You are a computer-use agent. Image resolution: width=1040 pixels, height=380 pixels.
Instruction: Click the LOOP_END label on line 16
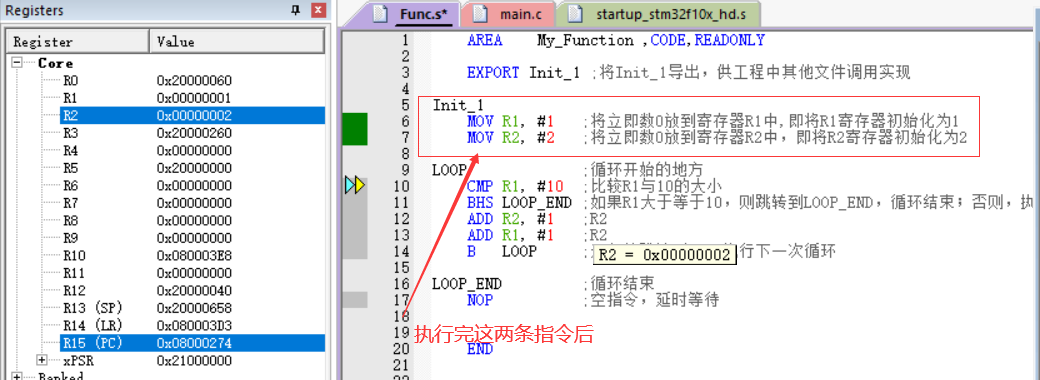coord(467,284)
